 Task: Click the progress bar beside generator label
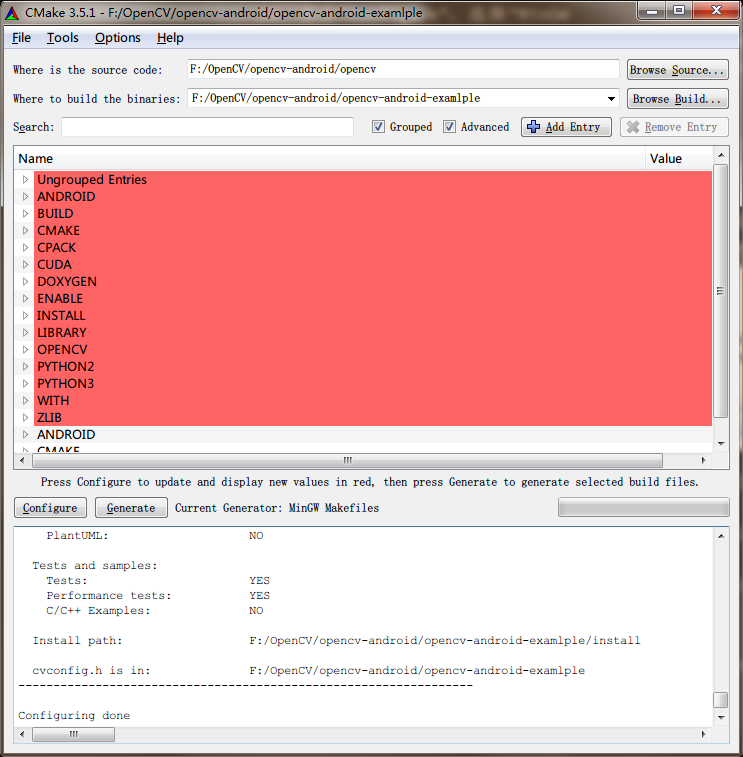click(644, 507)
